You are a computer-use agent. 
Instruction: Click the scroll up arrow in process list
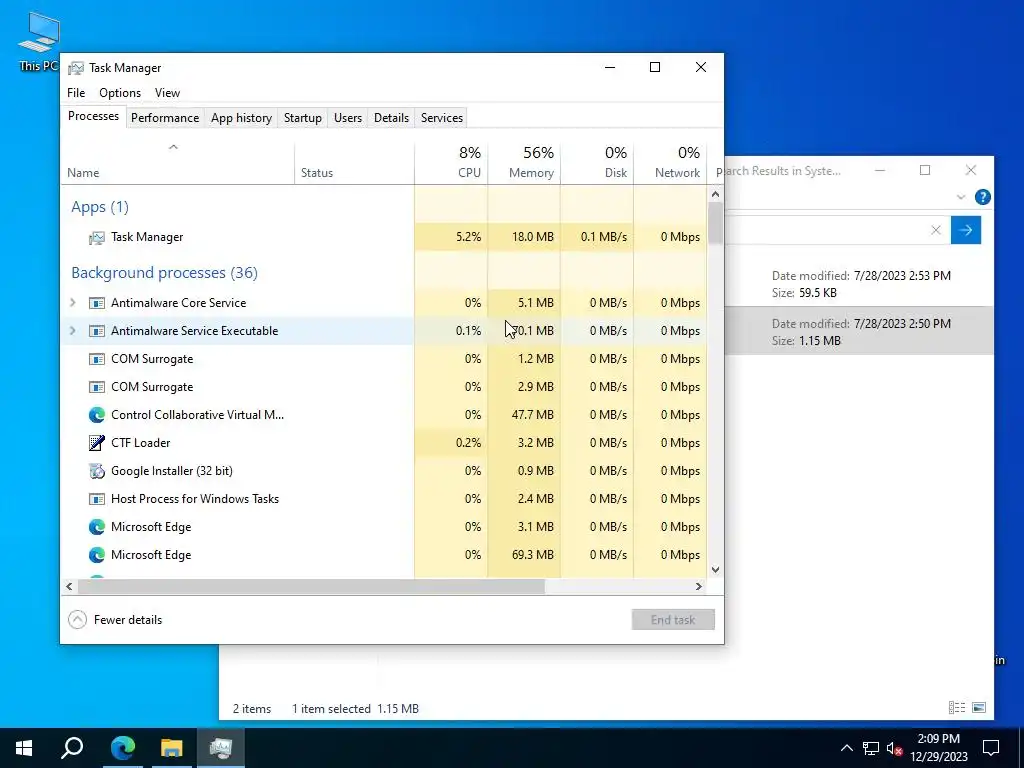pyautogui.click(x=715, y=194)
